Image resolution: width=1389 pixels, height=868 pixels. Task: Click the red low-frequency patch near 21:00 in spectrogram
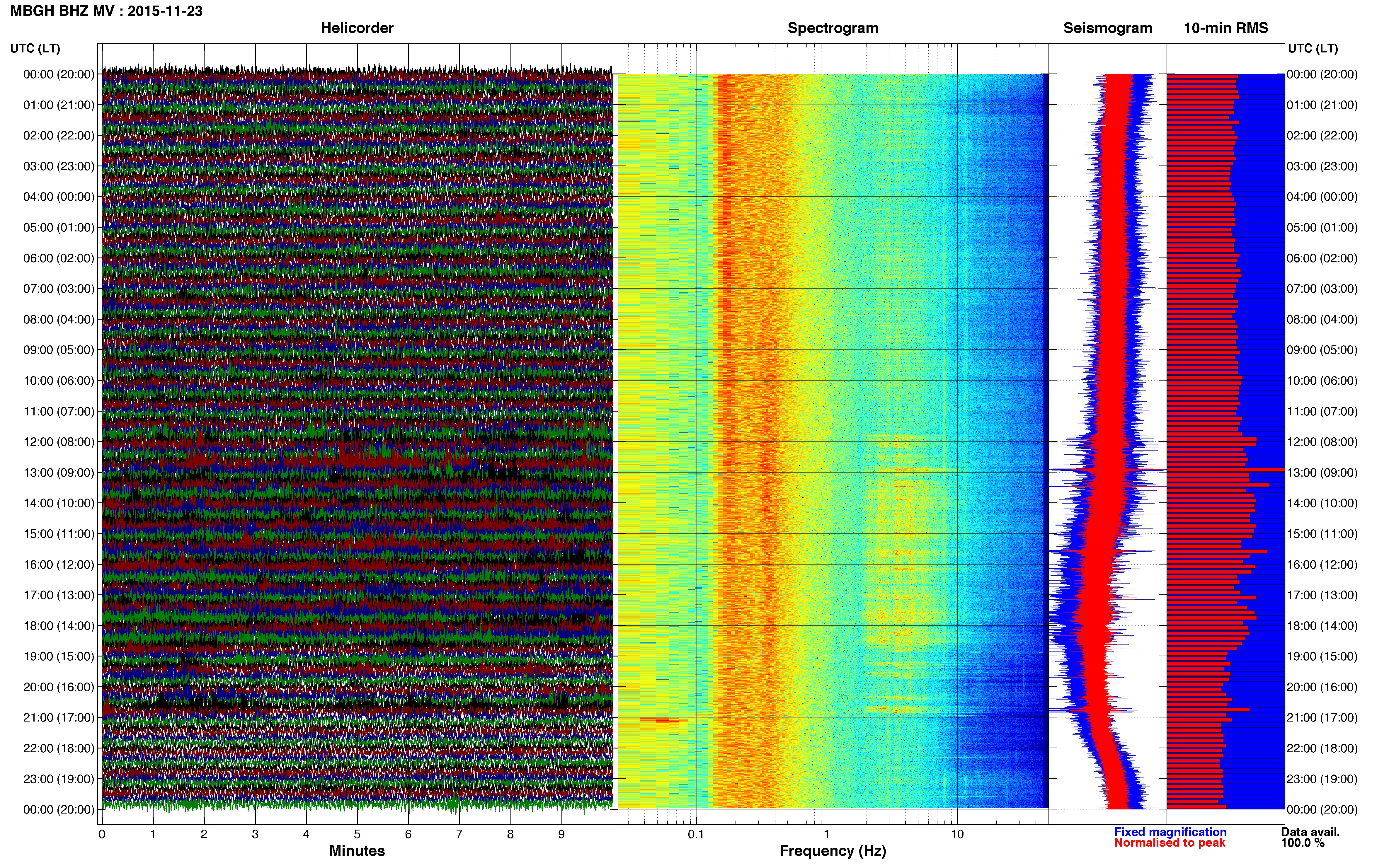(663, 720)
